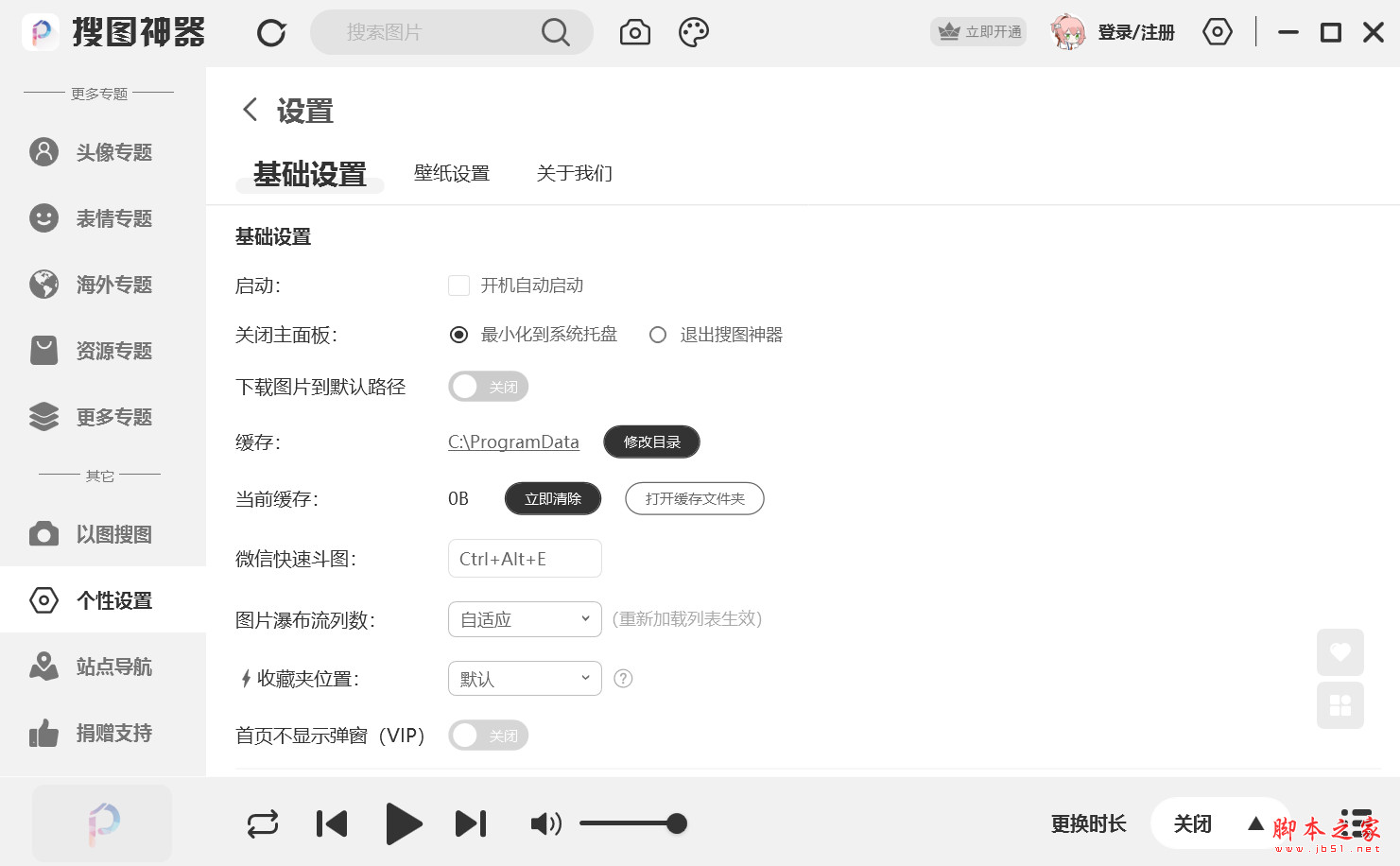Screen dimensions: 1400x866
Task: Open the 关于我们 tab
Action: click(x=575, y=173)
